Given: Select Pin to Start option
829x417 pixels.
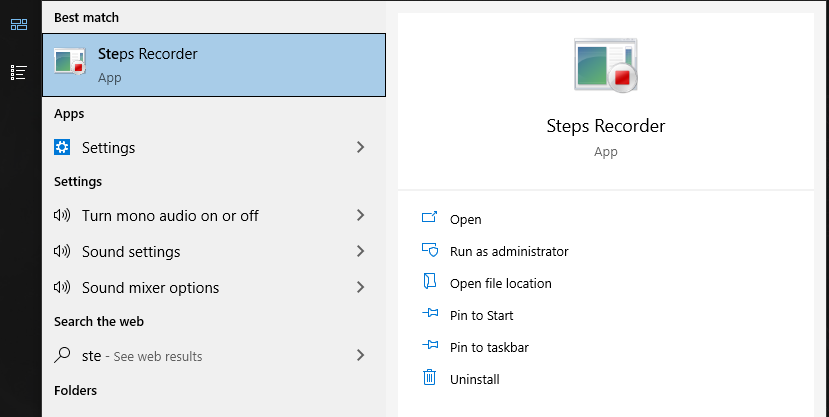Looking at the screenshot, I should click(481, 315).
